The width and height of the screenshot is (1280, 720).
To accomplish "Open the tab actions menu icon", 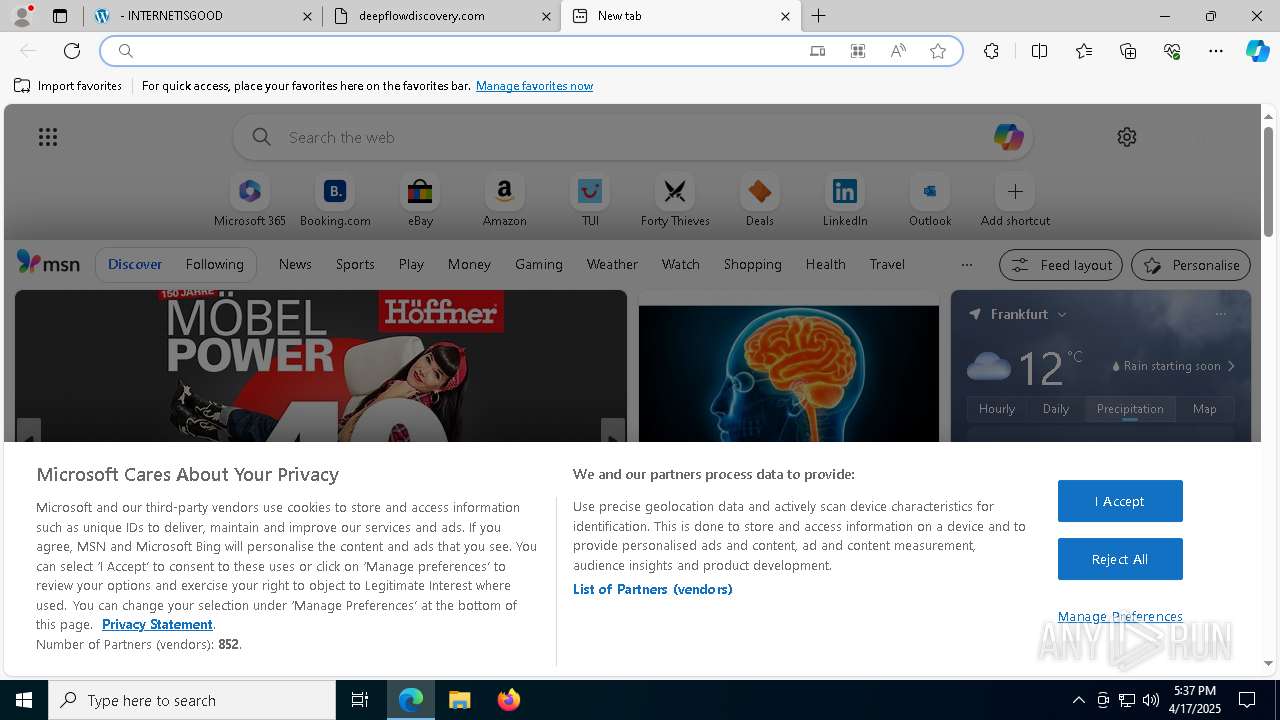I will pyautogui.click(x=60, y=16).
